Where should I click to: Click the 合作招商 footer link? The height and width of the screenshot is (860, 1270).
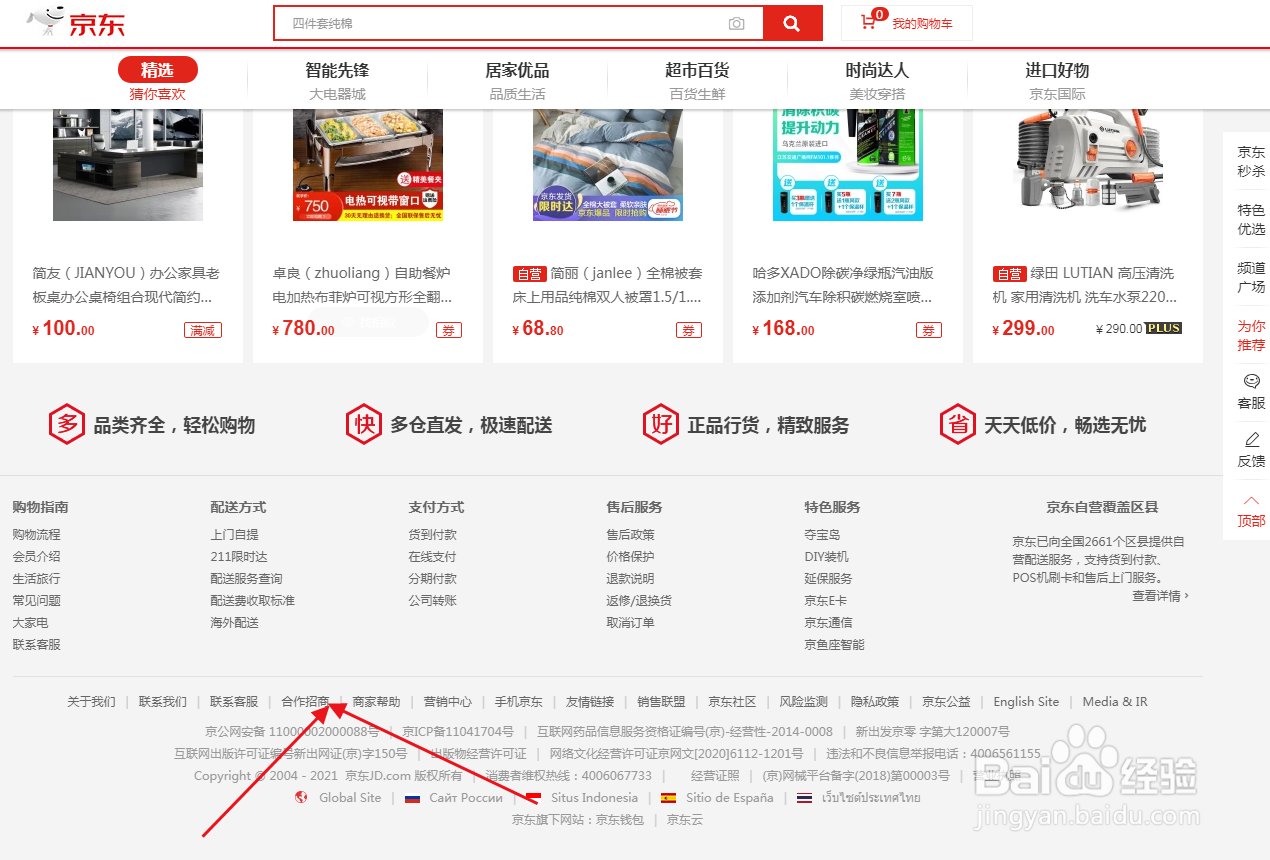pos(305,701)
